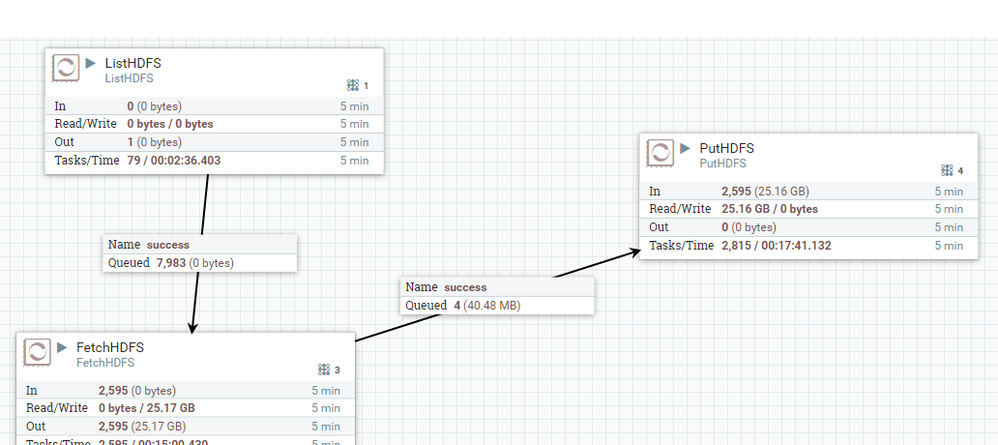Click ListHDFS Out value 1 (0 bytes)
The width and height of the screenshot is (998, 445).
(155, 142)
